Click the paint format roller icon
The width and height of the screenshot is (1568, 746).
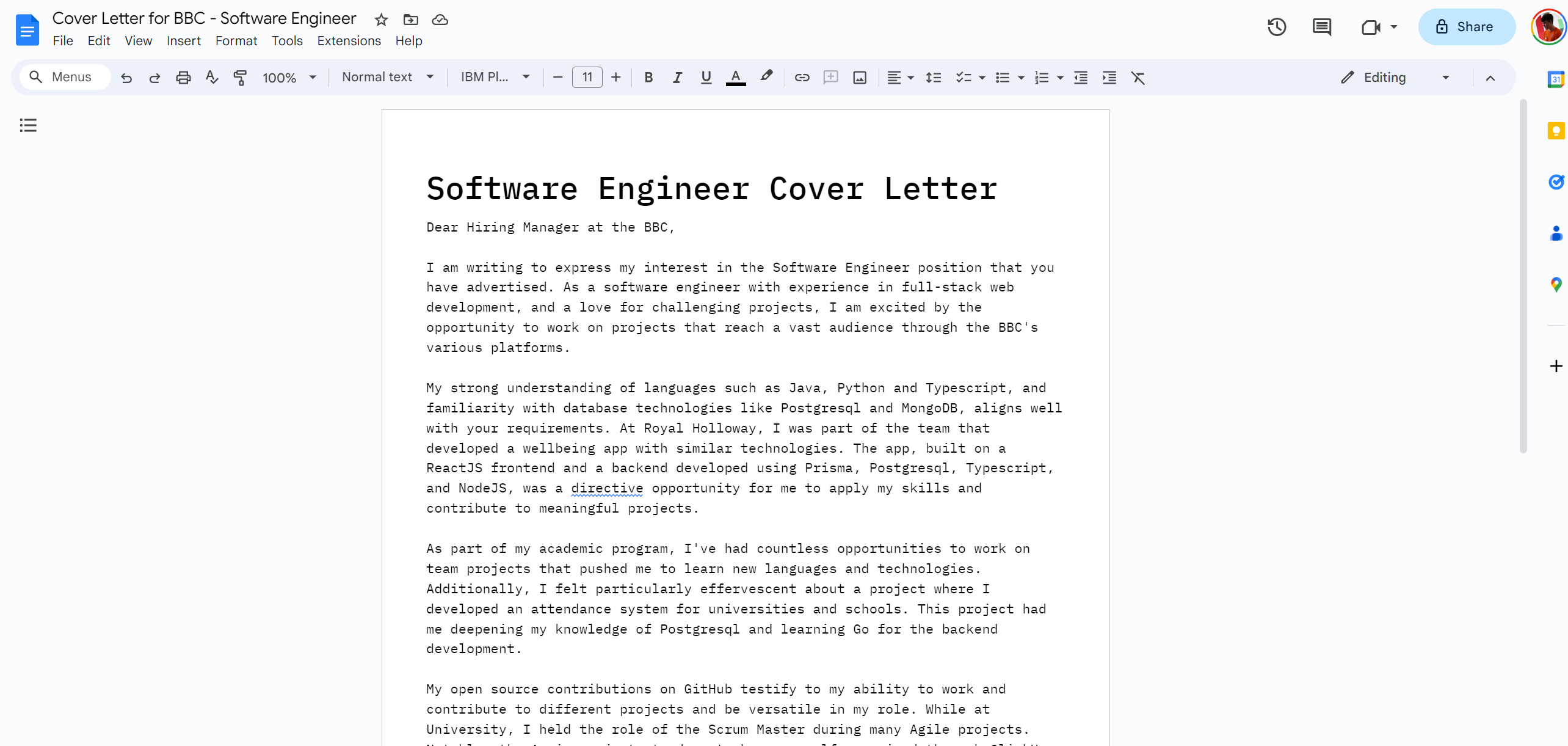240,78
